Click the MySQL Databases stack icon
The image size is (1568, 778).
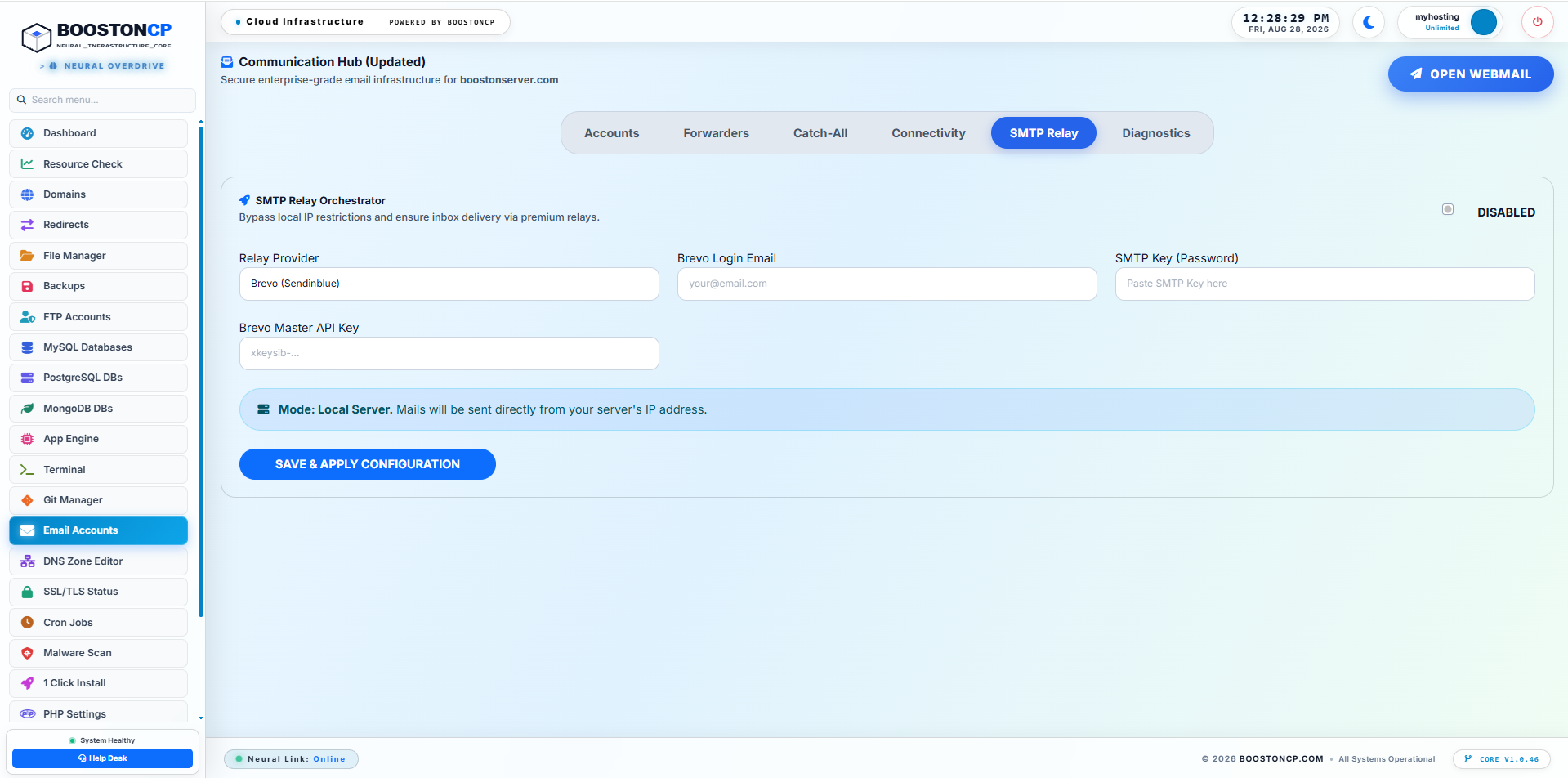[x=27, y=347]
